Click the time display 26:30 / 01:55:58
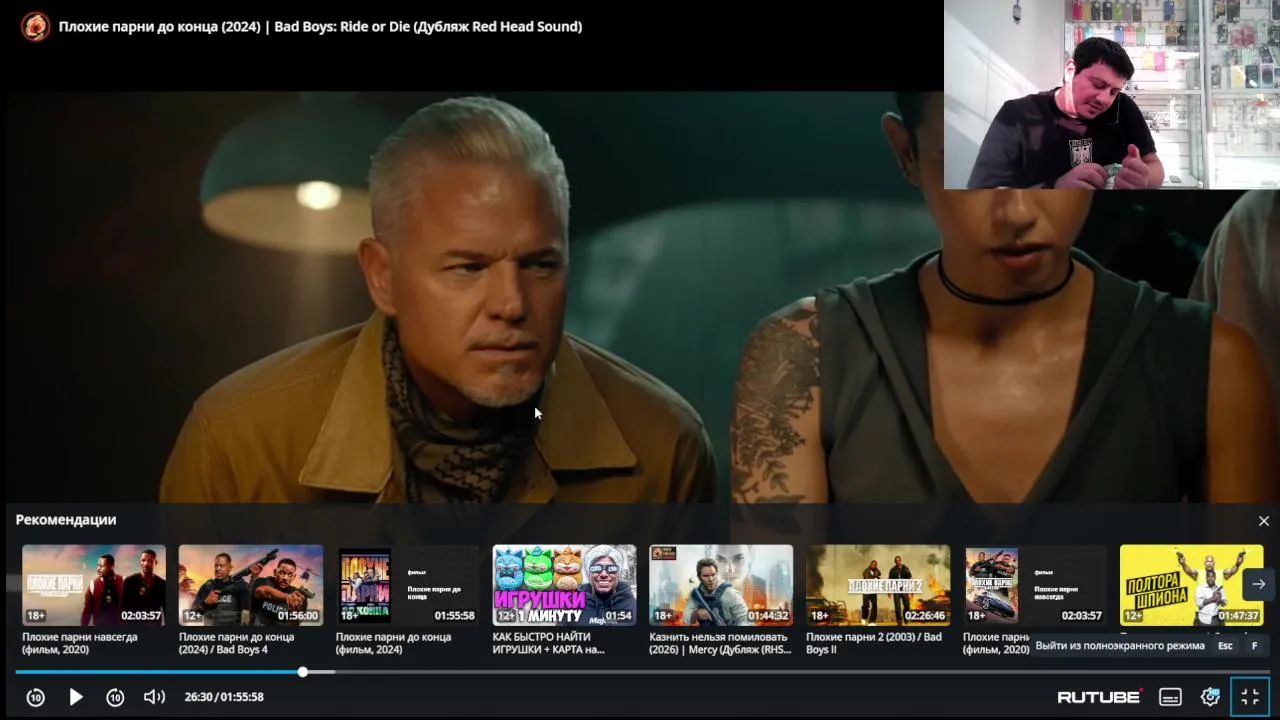The image size is (1280, 720). 224,697
